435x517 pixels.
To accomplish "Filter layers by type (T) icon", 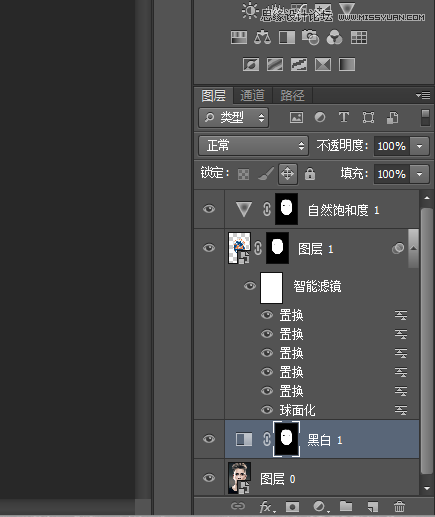I will pyautogui.click(x=344, y=117).
